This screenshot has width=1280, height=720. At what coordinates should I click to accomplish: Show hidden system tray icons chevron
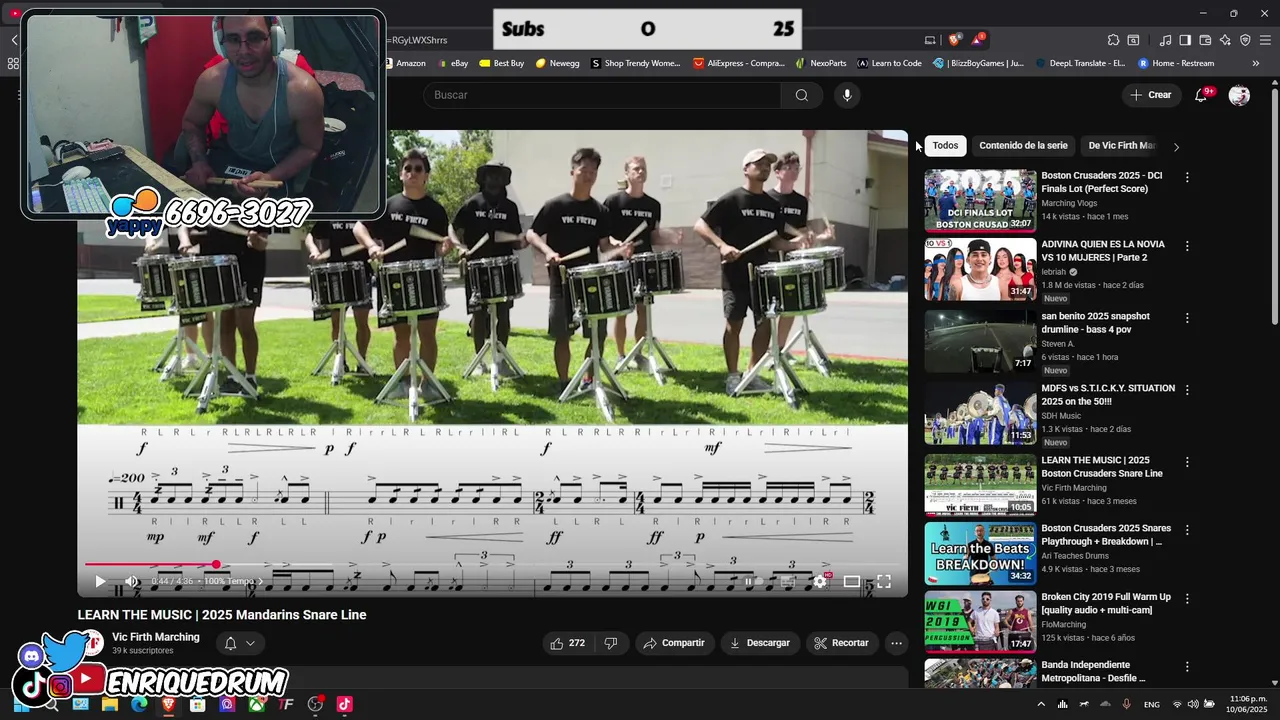tap(1040, 704)
